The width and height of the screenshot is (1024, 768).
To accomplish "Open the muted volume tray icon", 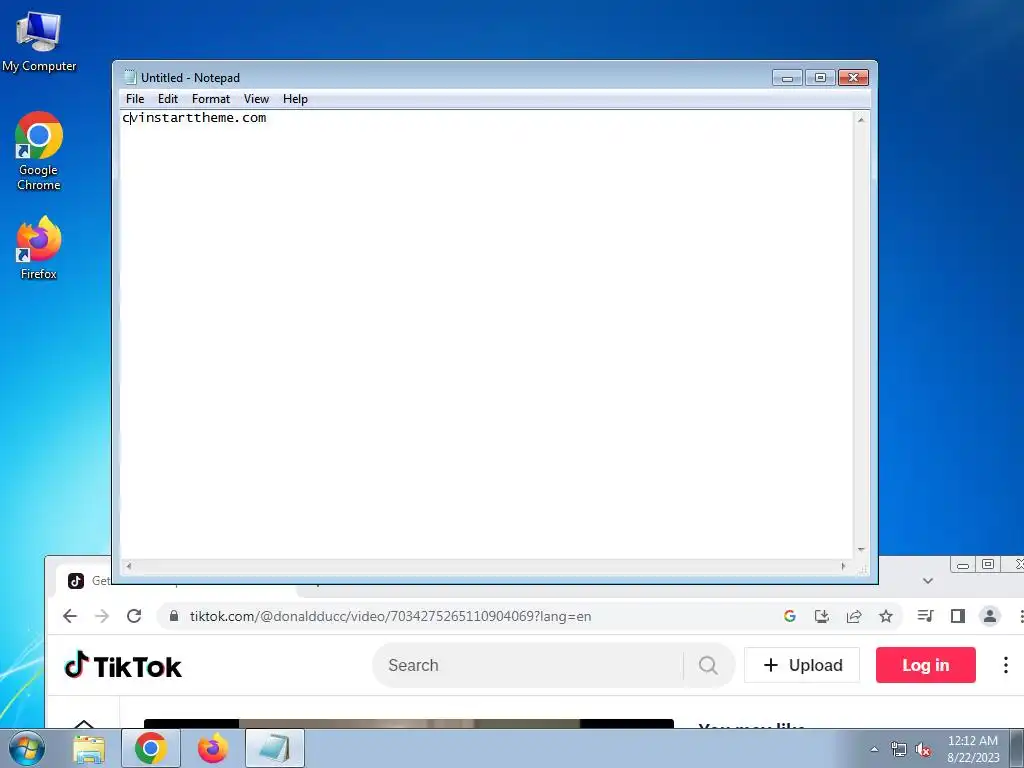I will (x=923, y=750).
